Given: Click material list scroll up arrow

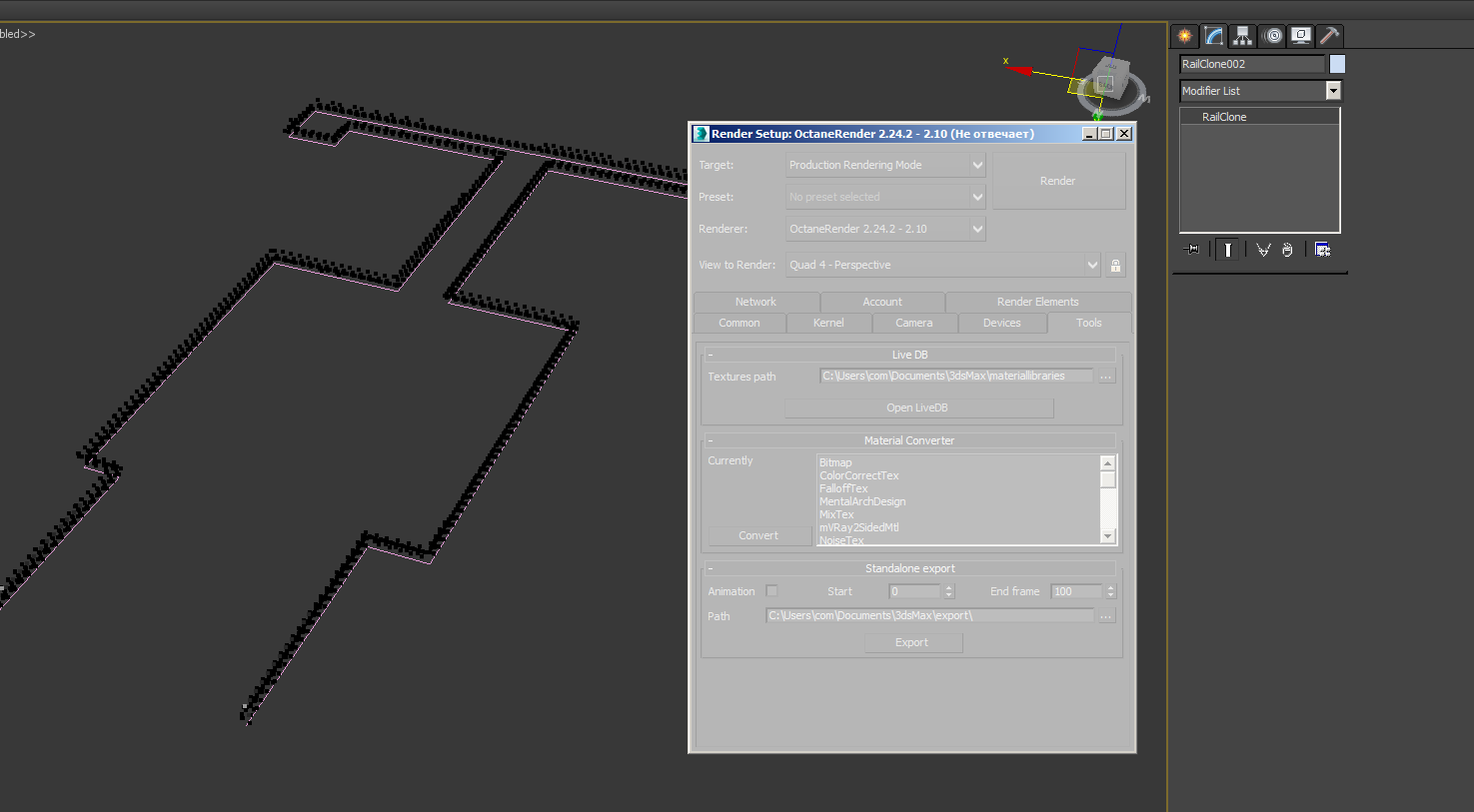Looking at the screenshot, I should pyautogui.click(x=1107, y=462).
